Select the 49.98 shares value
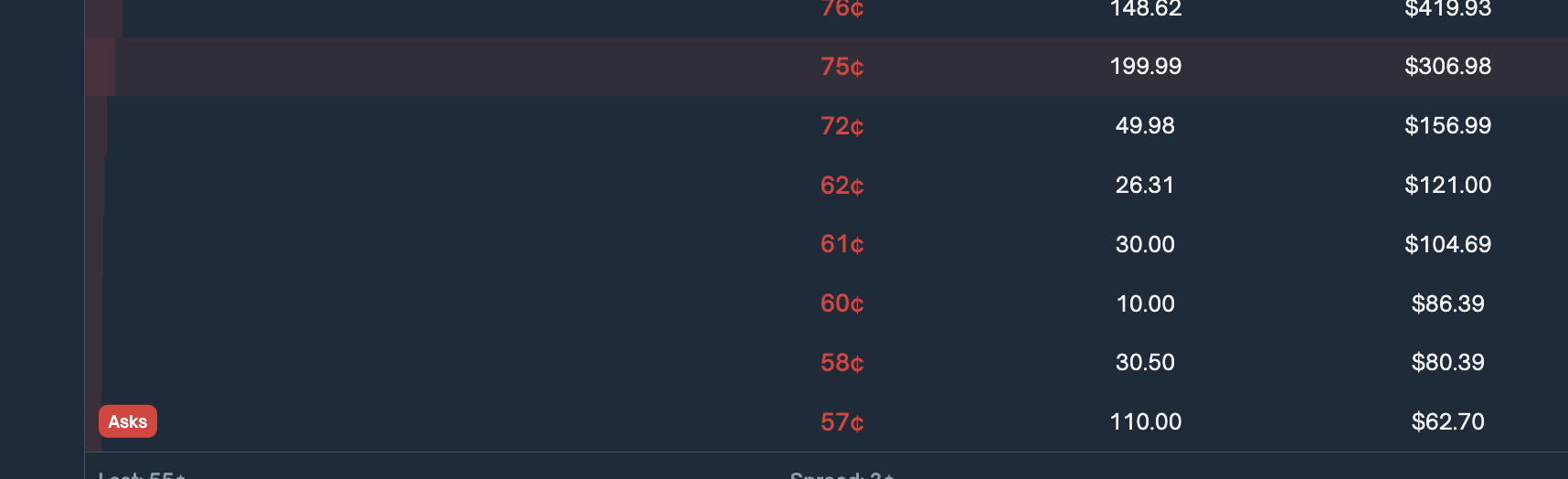1568x479 pixels. click(x=1145, y=126)
